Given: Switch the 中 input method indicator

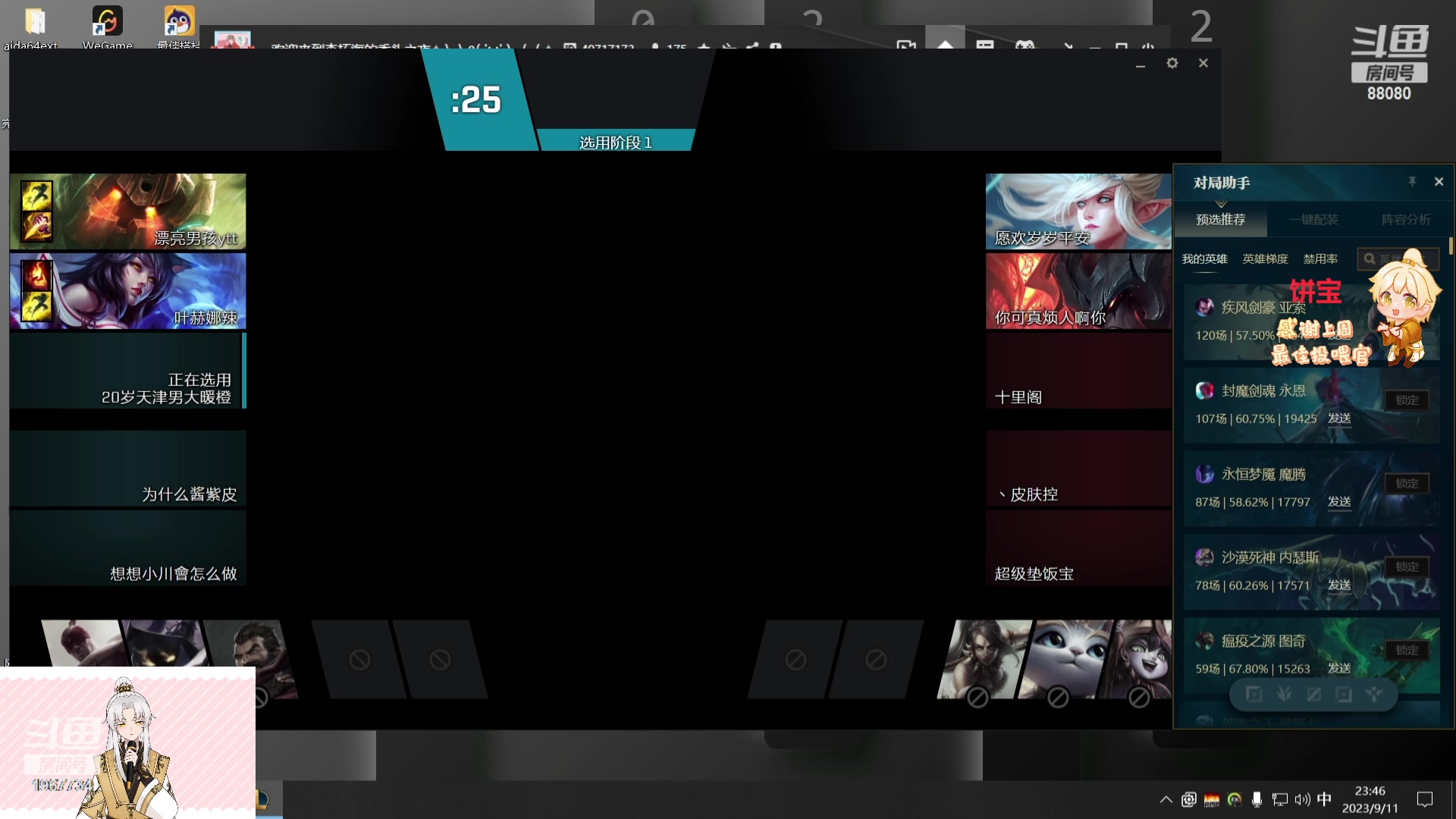Looking at the screenshot, I should [1324, 799].
